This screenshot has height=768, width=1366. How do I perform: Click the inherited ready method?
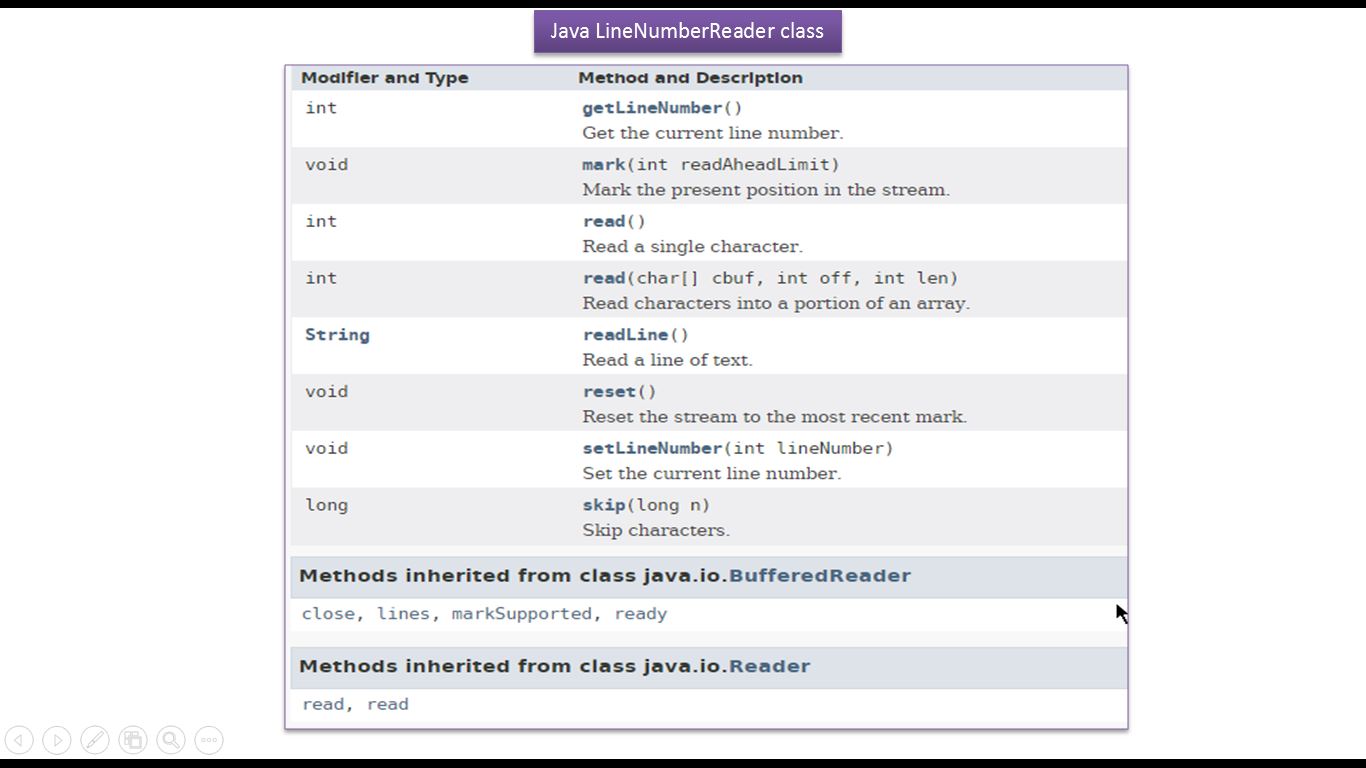[x=640, y=614]
